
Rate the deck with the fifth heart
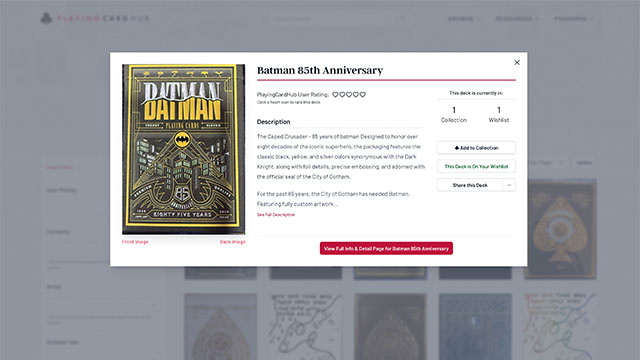[x=362, y=94]
